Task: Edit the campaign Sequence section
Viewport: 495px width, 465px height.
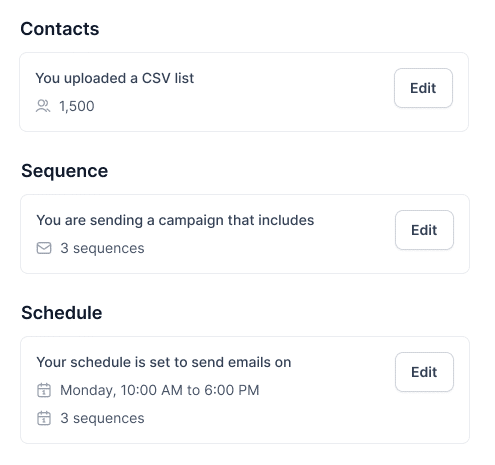Action: (424, 230)
